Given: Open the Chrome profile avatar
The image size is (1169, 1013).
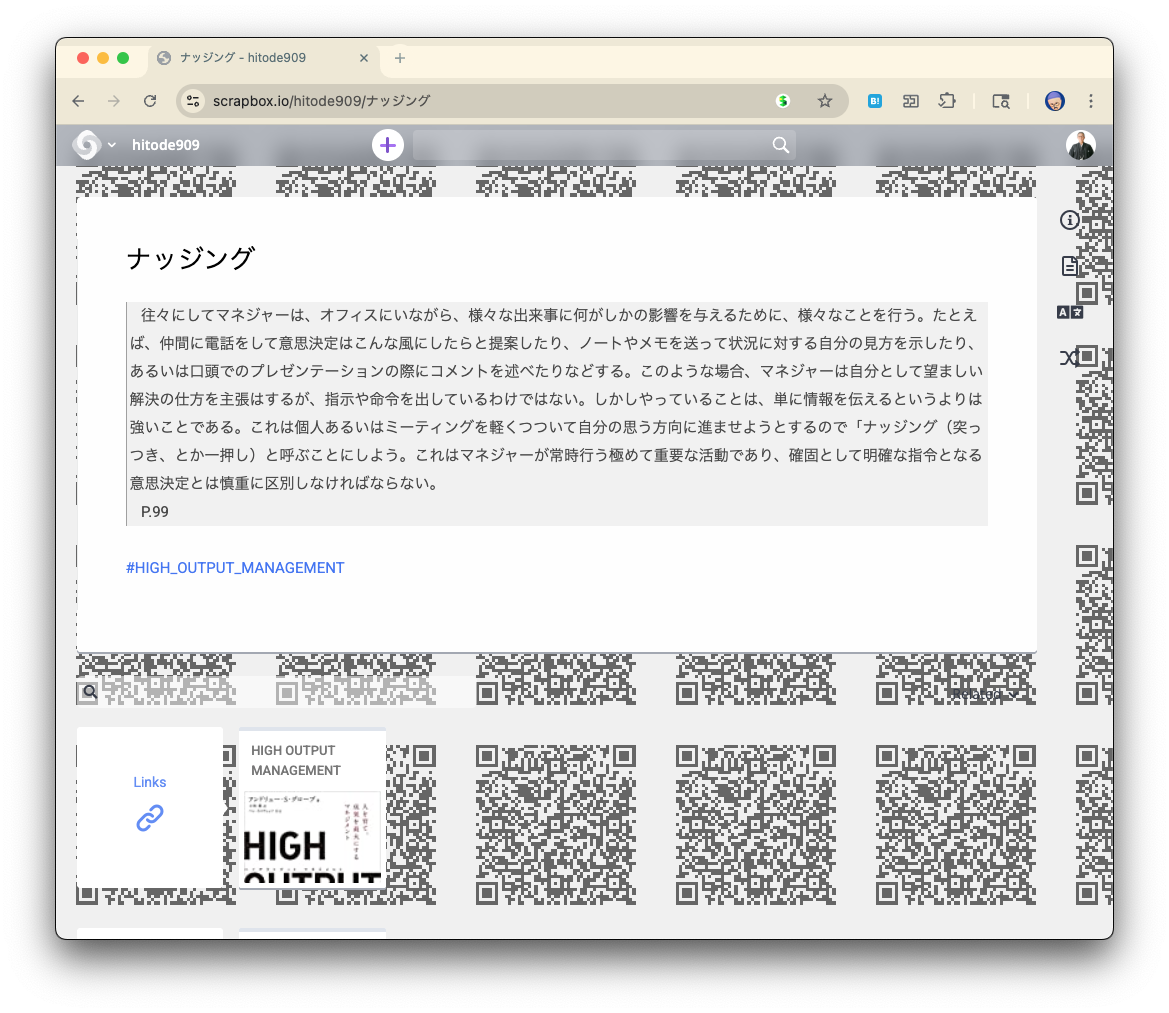Looking at the screenshot, I should (1054, 101).
